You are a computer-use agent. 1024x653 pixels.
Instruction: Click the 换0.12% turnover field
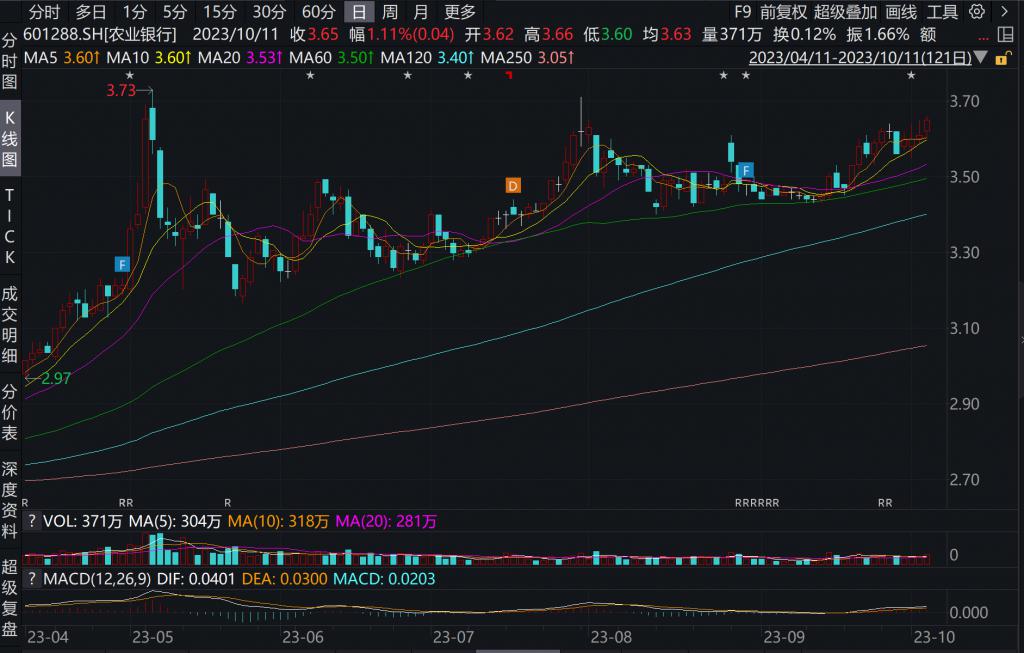point(805,35)
